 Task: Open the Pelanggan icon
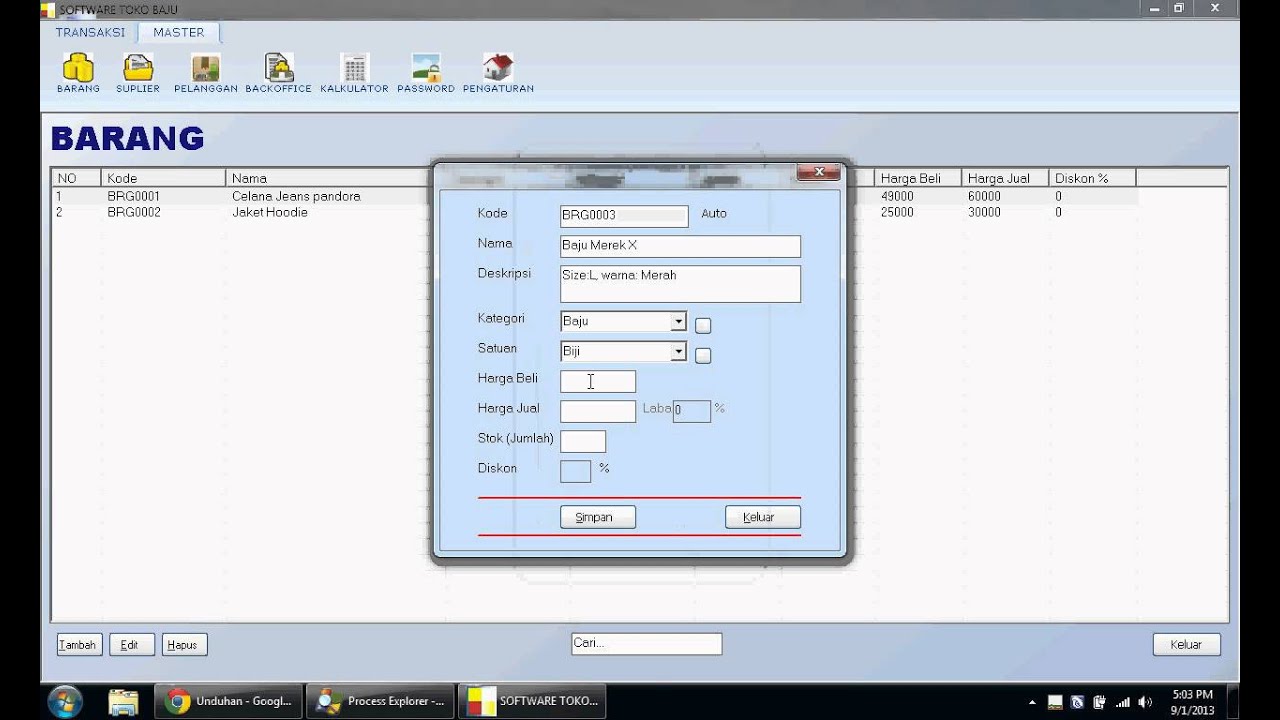pos(205,68)
